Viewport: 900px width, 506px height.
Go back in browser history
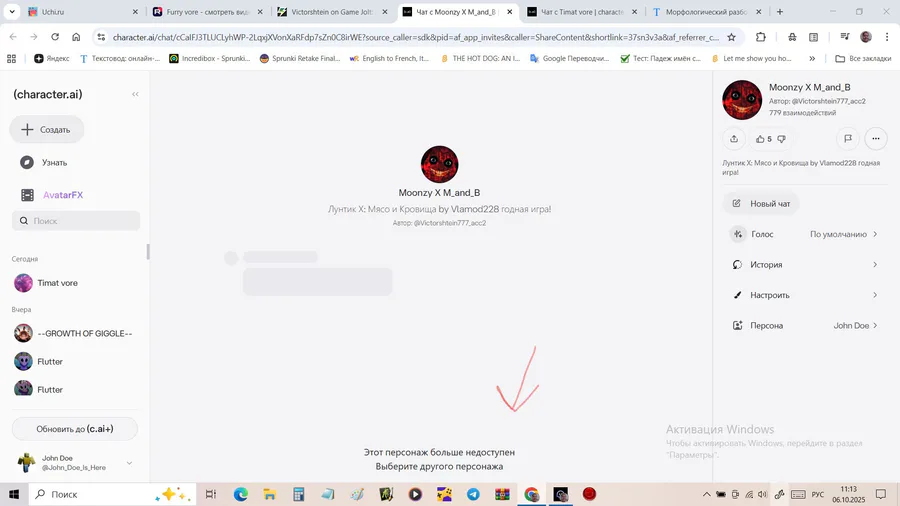(13, 37)
